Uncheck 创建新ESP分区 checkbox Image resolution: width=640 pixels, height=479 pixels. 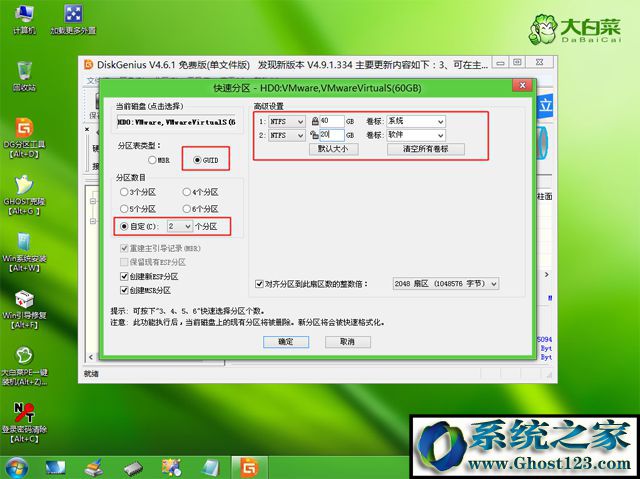[124, 277]
